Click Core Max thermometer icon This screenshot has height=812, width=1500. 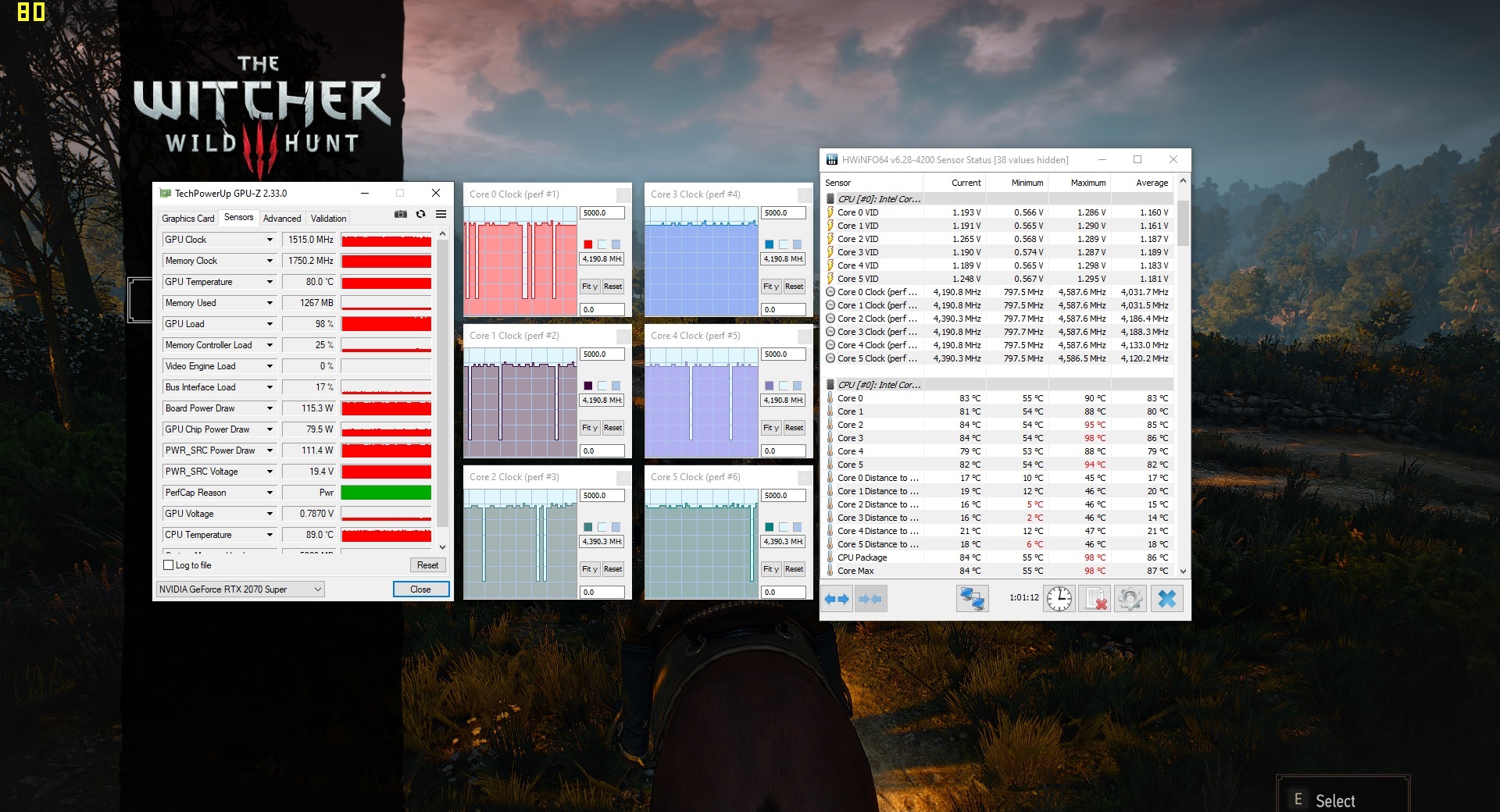click(x=830, y=571)
